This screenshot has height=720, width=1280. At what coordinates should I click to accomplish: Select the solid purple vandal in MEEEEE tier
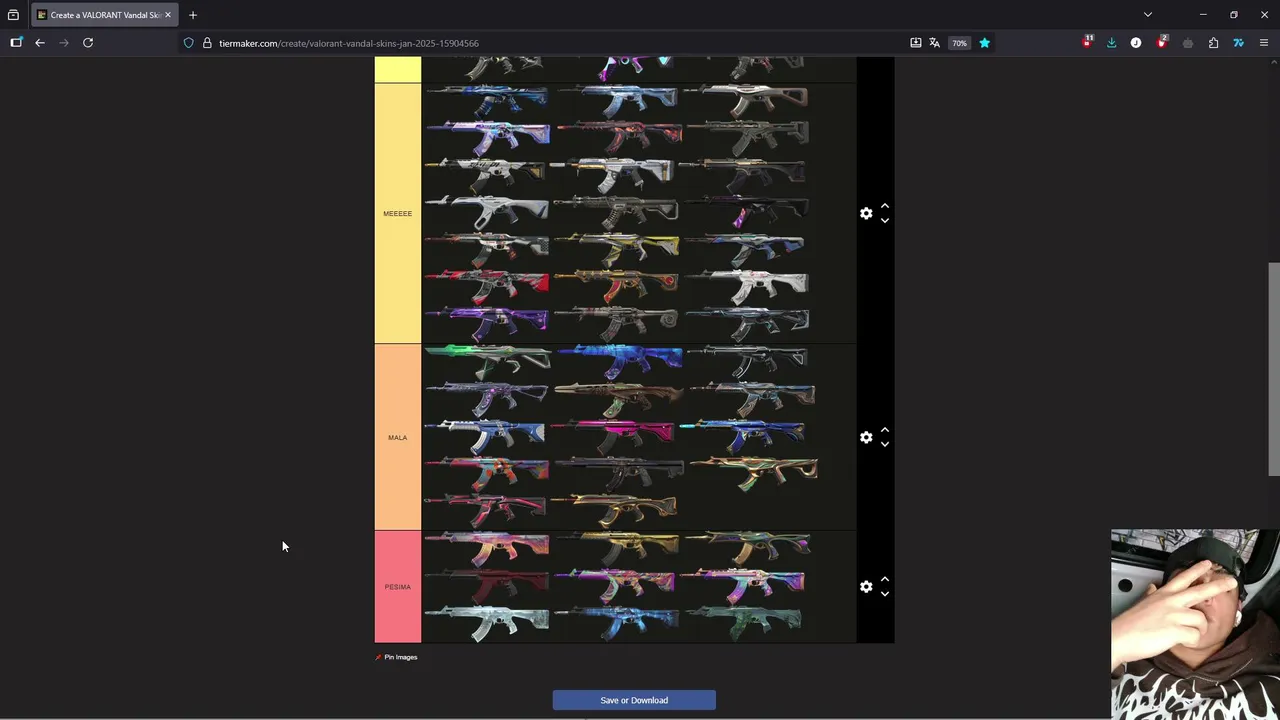pyautogui.click(x=487, y=324)
